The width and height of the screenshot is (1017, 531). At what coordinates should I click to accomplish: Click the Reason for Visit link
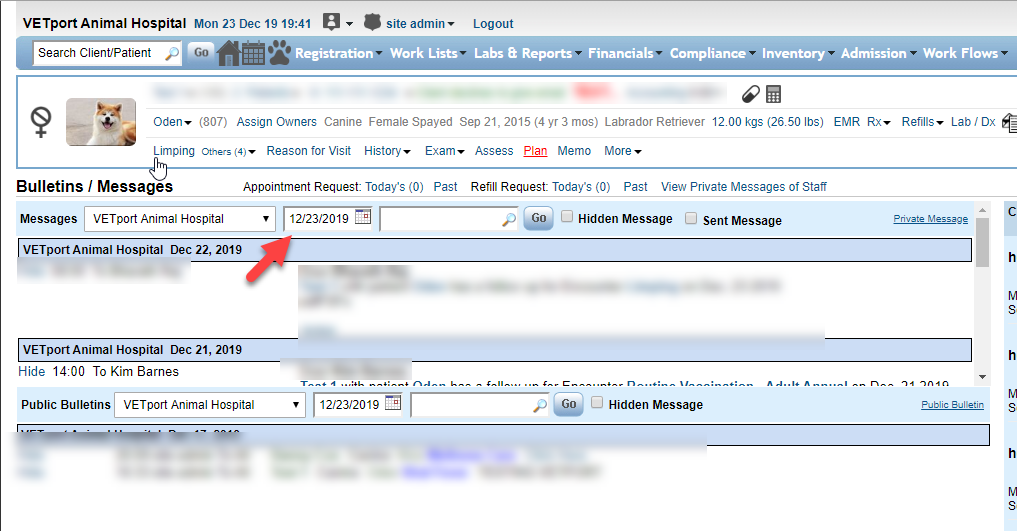[309, 151]
